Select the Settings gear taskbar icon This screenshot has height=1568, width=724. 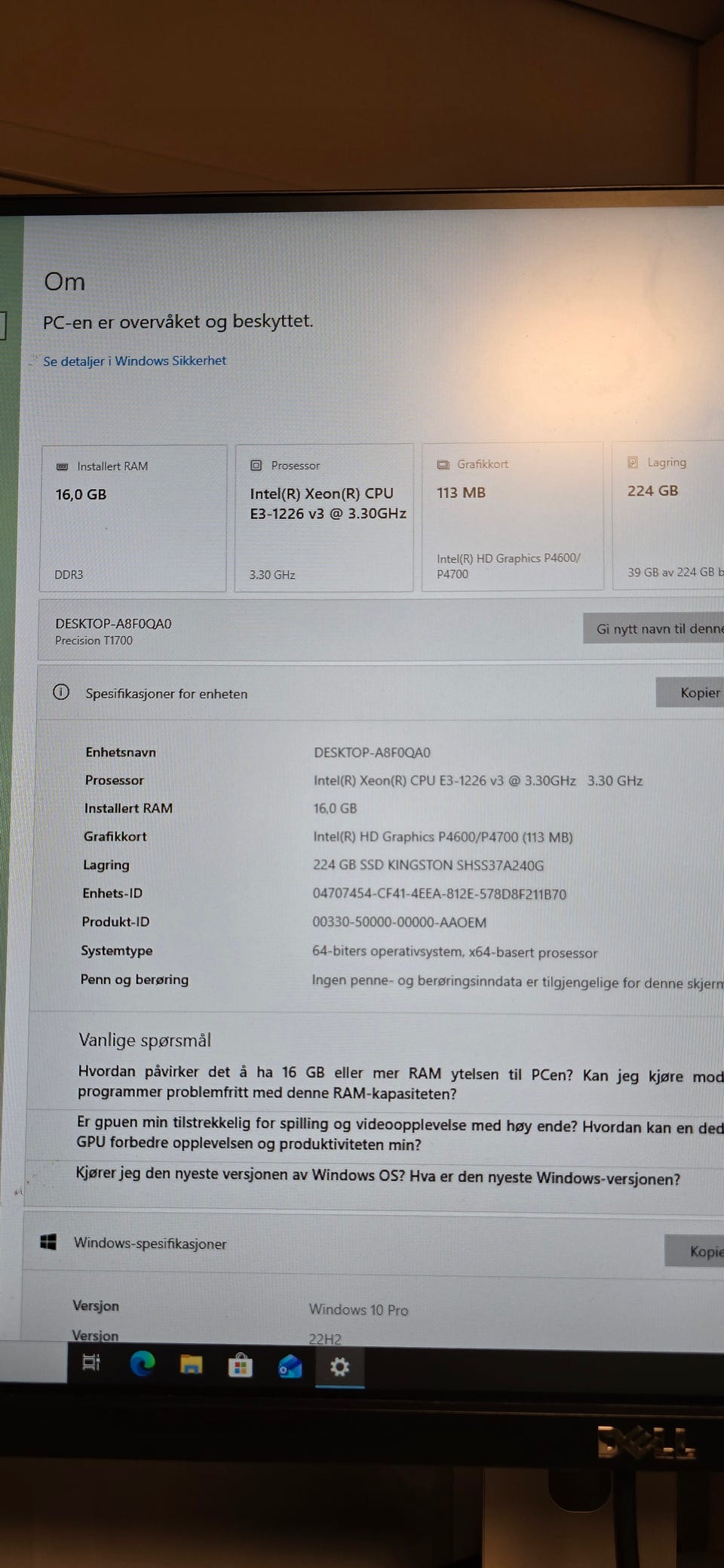pos(340,1367)
